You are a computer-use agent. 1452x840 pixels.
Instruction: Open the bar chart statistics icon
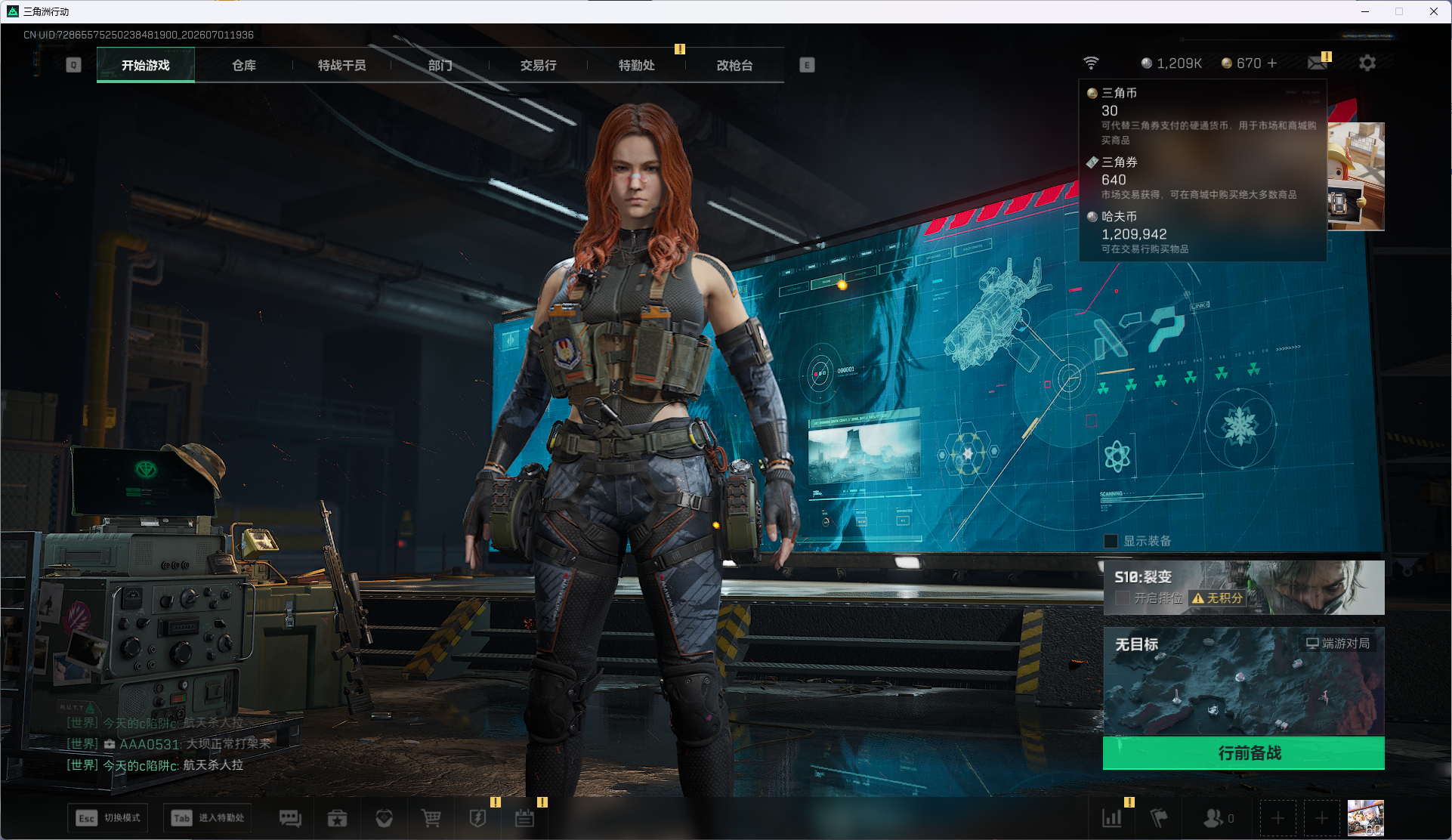point(1112,818)
